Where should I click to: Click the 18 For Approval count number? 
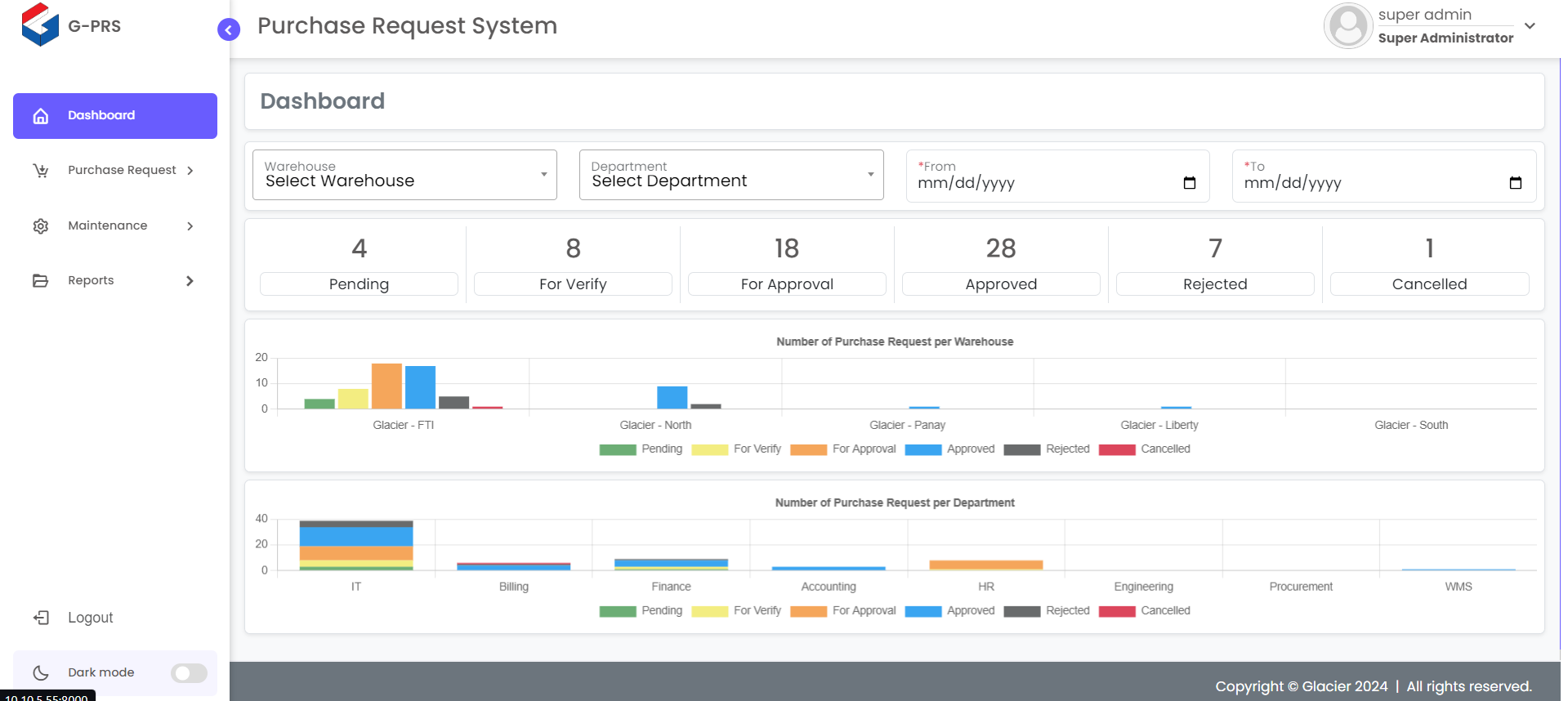[787, 248]
